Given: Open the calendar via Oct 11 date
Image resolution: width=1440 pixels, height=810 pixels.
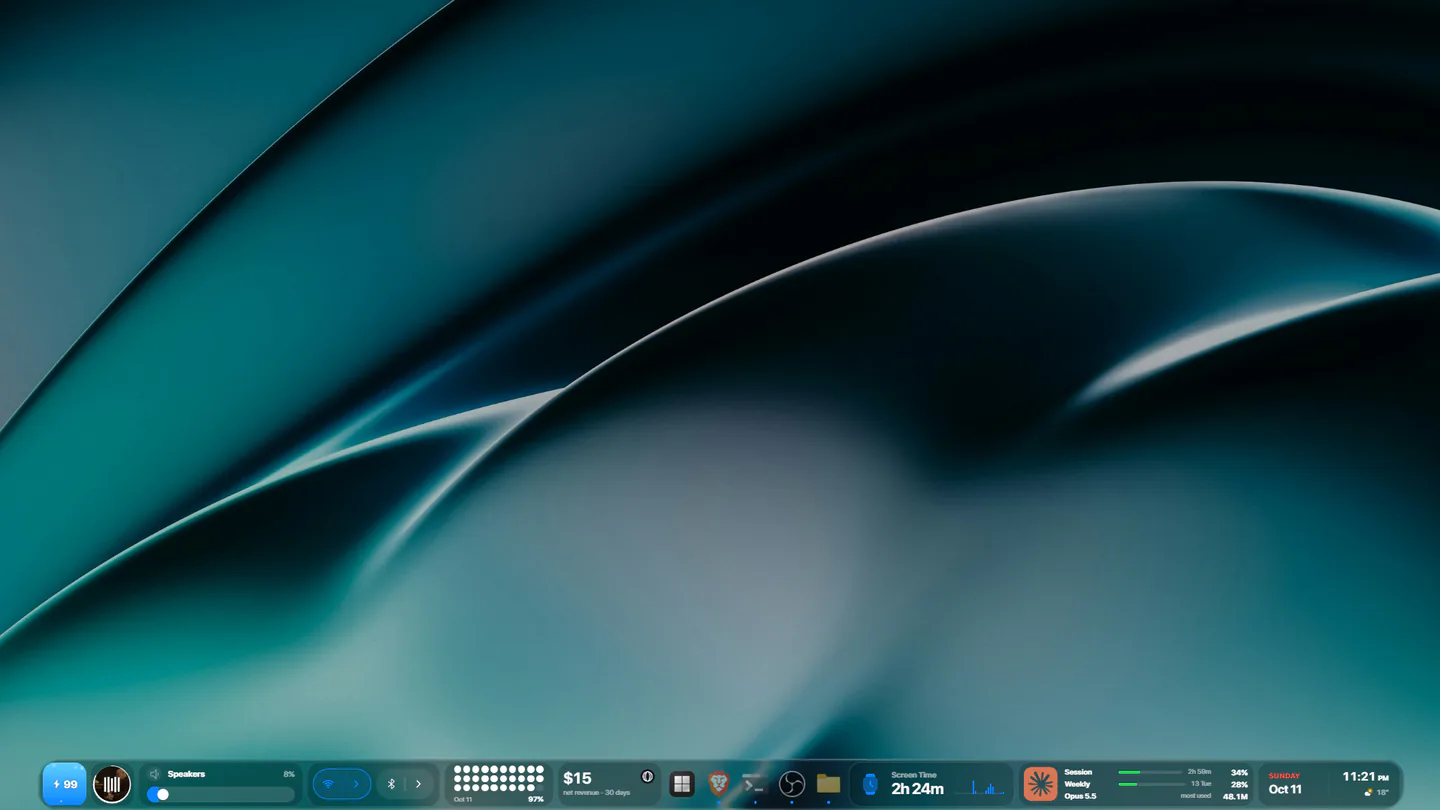Looking at the screenshot, I should 1285,789.
